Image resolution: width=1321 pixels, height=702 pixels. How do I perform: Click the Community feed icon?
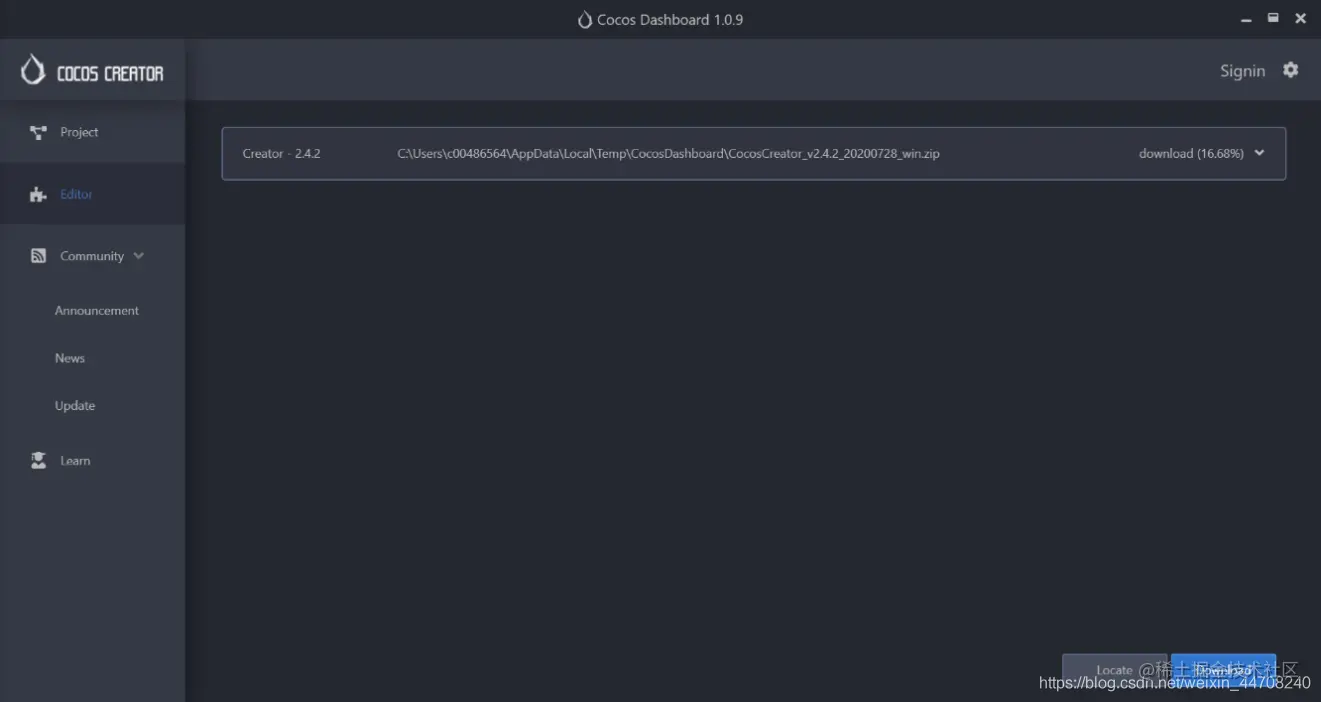[38, 256]
